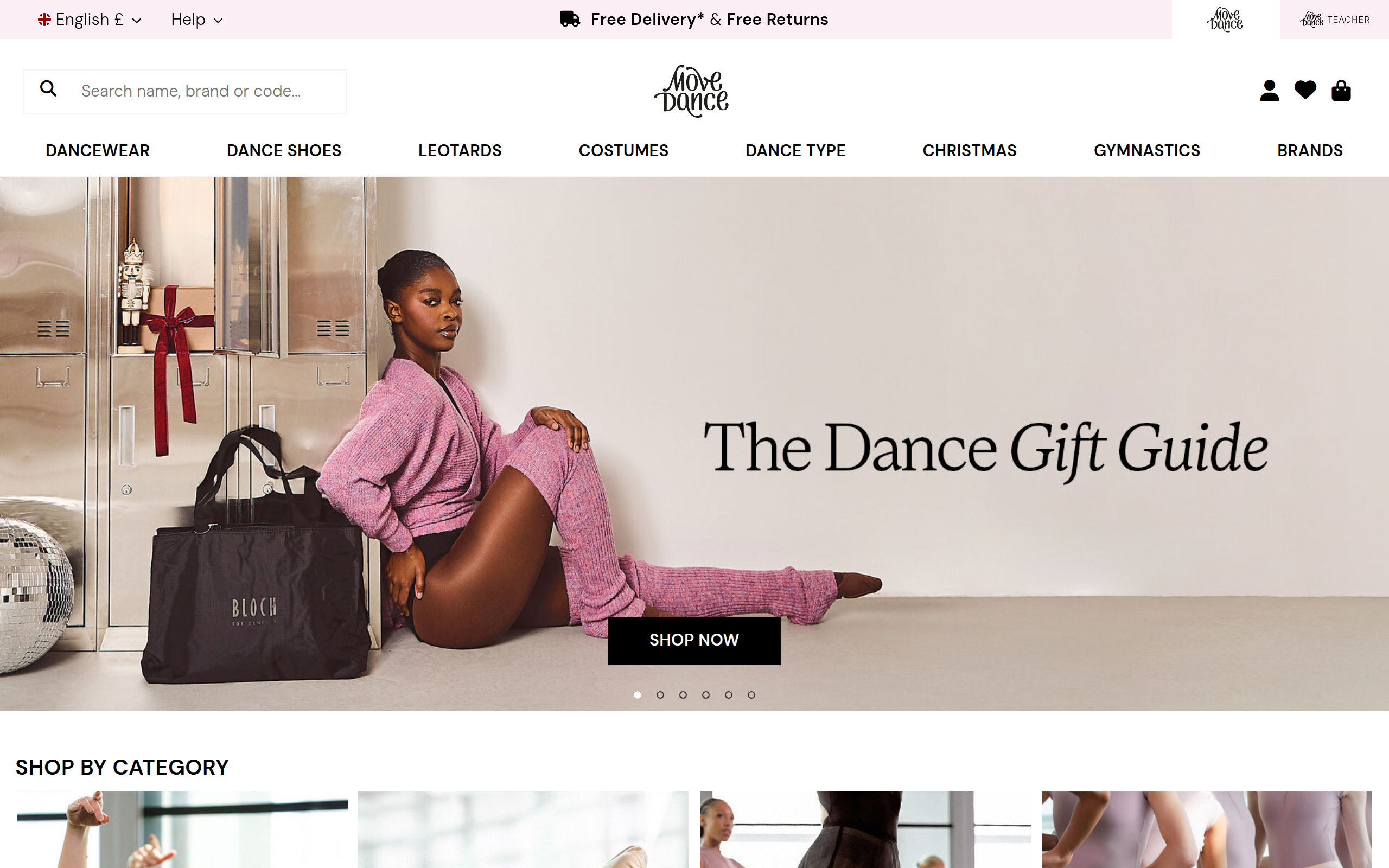Open the Brands menu
The height and width of the screenshot is (868, 1389).
point(1310,150)
